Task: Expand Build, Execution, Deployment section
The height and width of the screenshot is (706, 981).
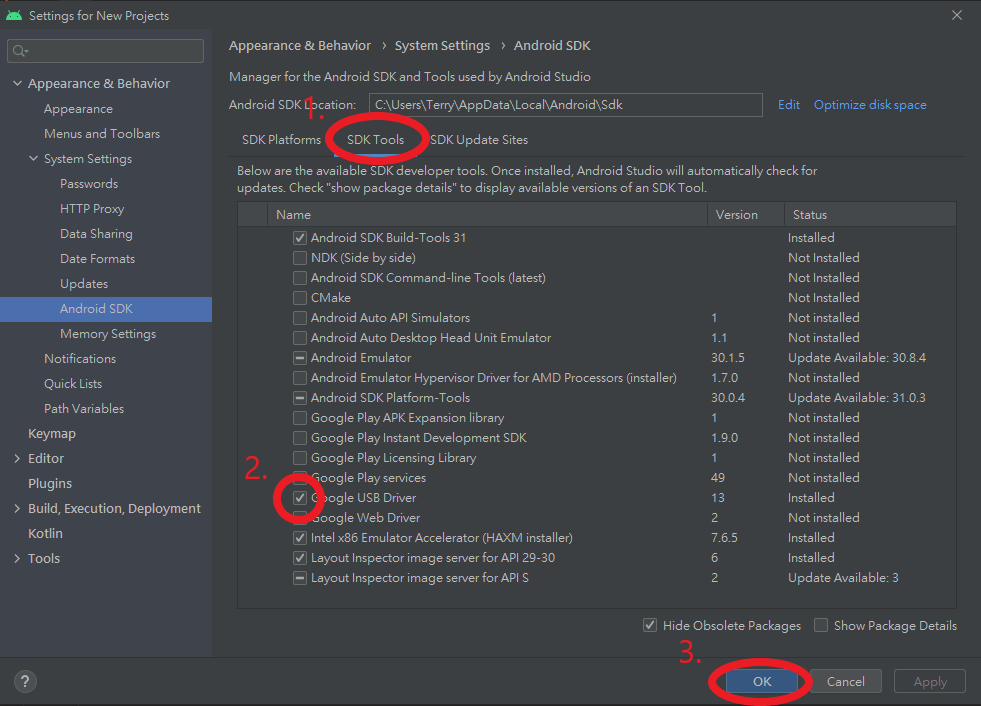Action: [17, 508]
